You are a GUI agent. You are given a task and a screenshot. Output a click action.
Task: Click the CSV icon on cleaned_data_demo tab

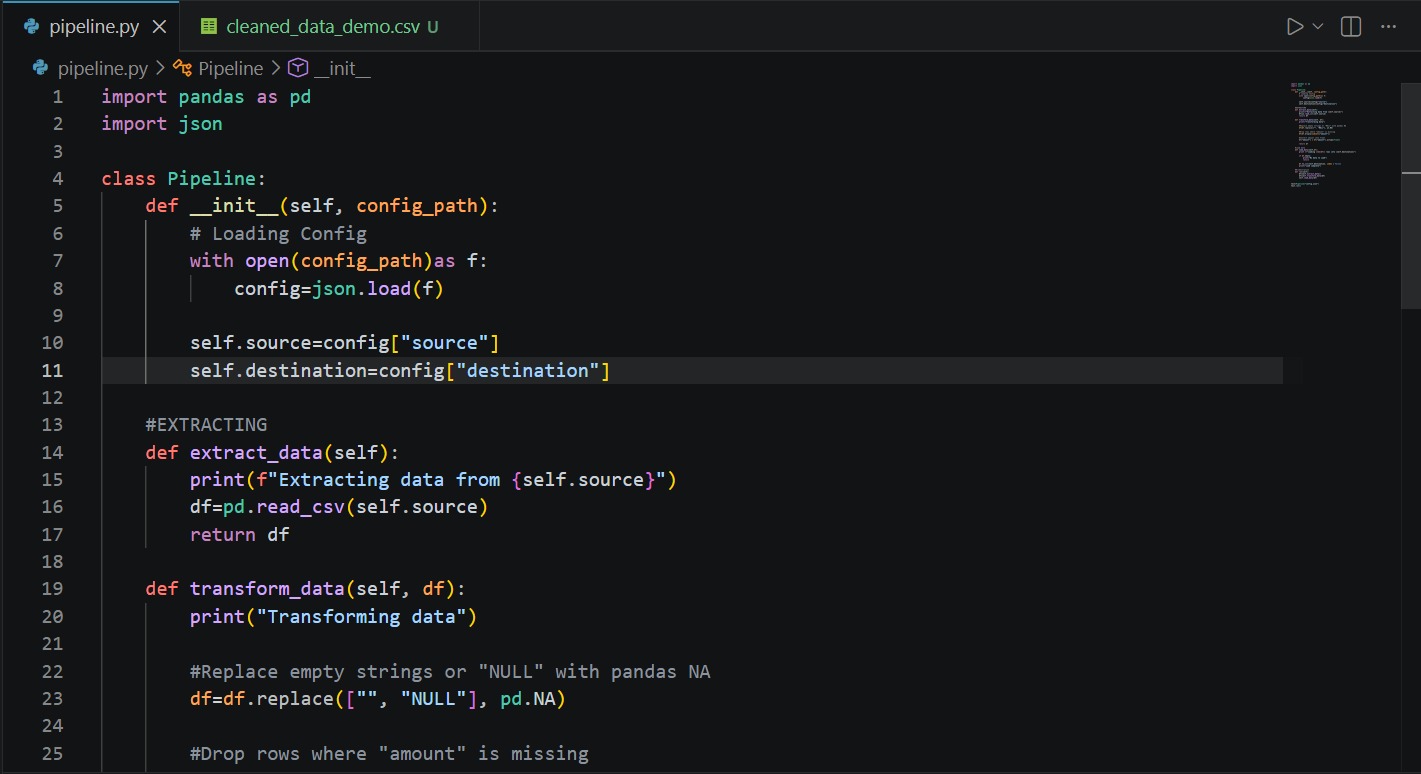[208, 27]
